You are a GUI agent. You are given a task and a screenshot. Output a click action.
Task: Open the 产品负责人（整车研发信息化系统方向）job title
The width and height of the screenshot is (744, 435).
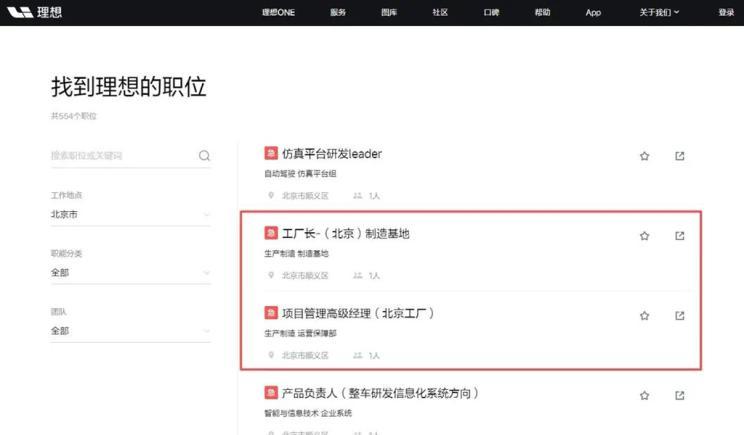pyautogui.click(x=381, y=393)
